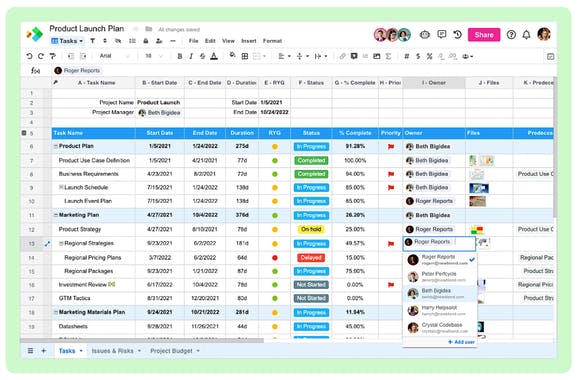Open the comments panel icon
Screen dimensions: 579x380
(x=442, y=35)
